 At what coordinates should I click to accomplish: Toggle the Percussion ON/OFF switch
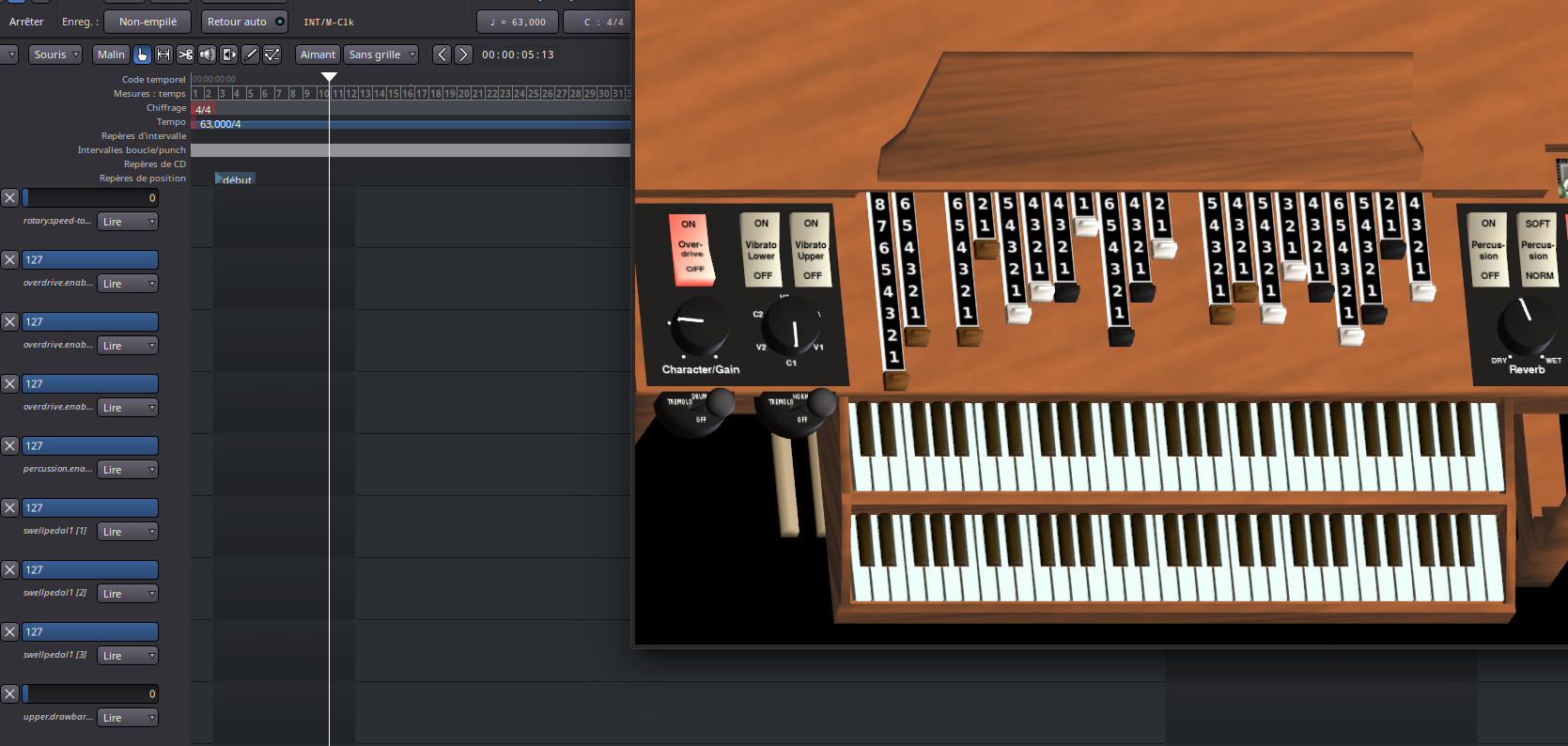point(1489,249)
